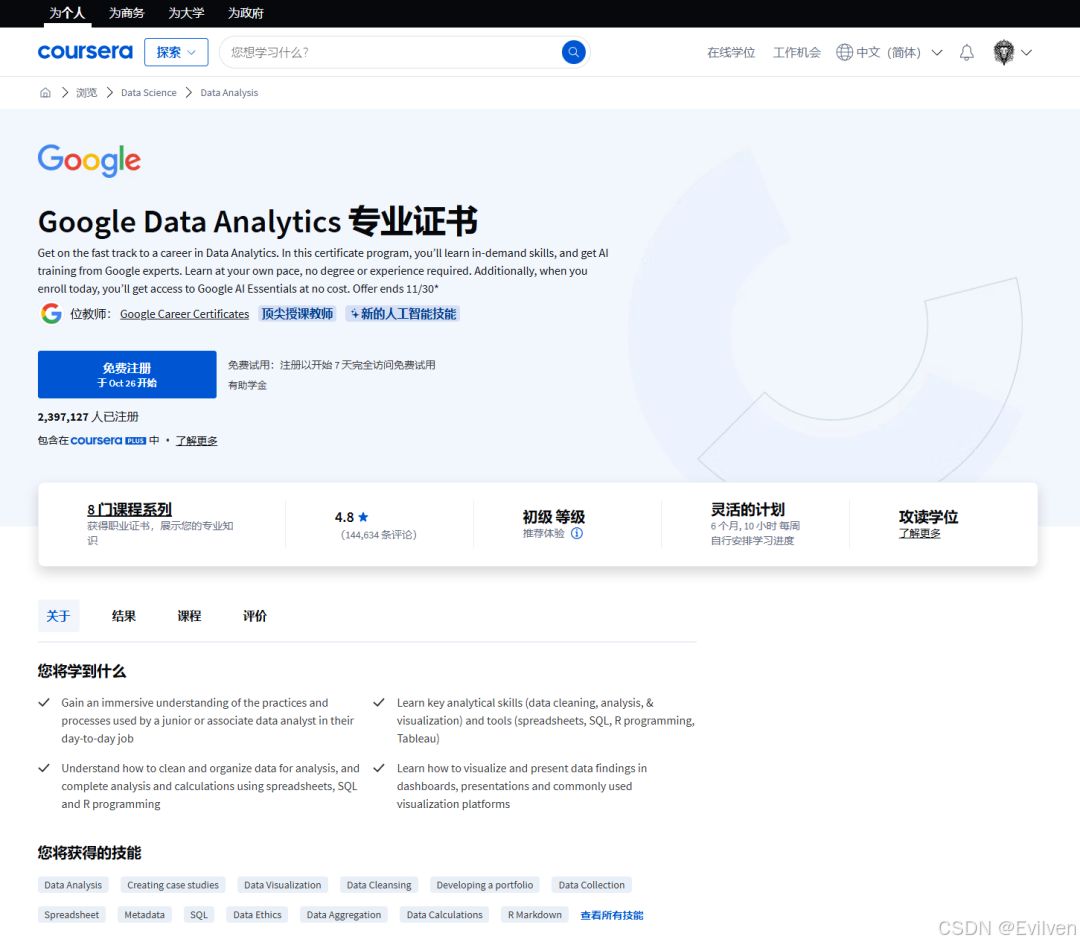Click the Coursera Plus logo badge
Image resolution: width=1080 pixels, height=945 pixels.
pyautogui.click(x=107, y=440)
